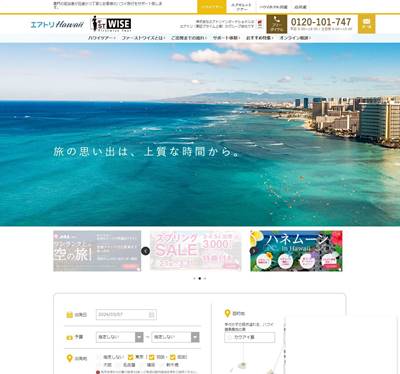Open the おすすめ特集 menu
This screenshot has height=374, width=400.
click(260, 38)
